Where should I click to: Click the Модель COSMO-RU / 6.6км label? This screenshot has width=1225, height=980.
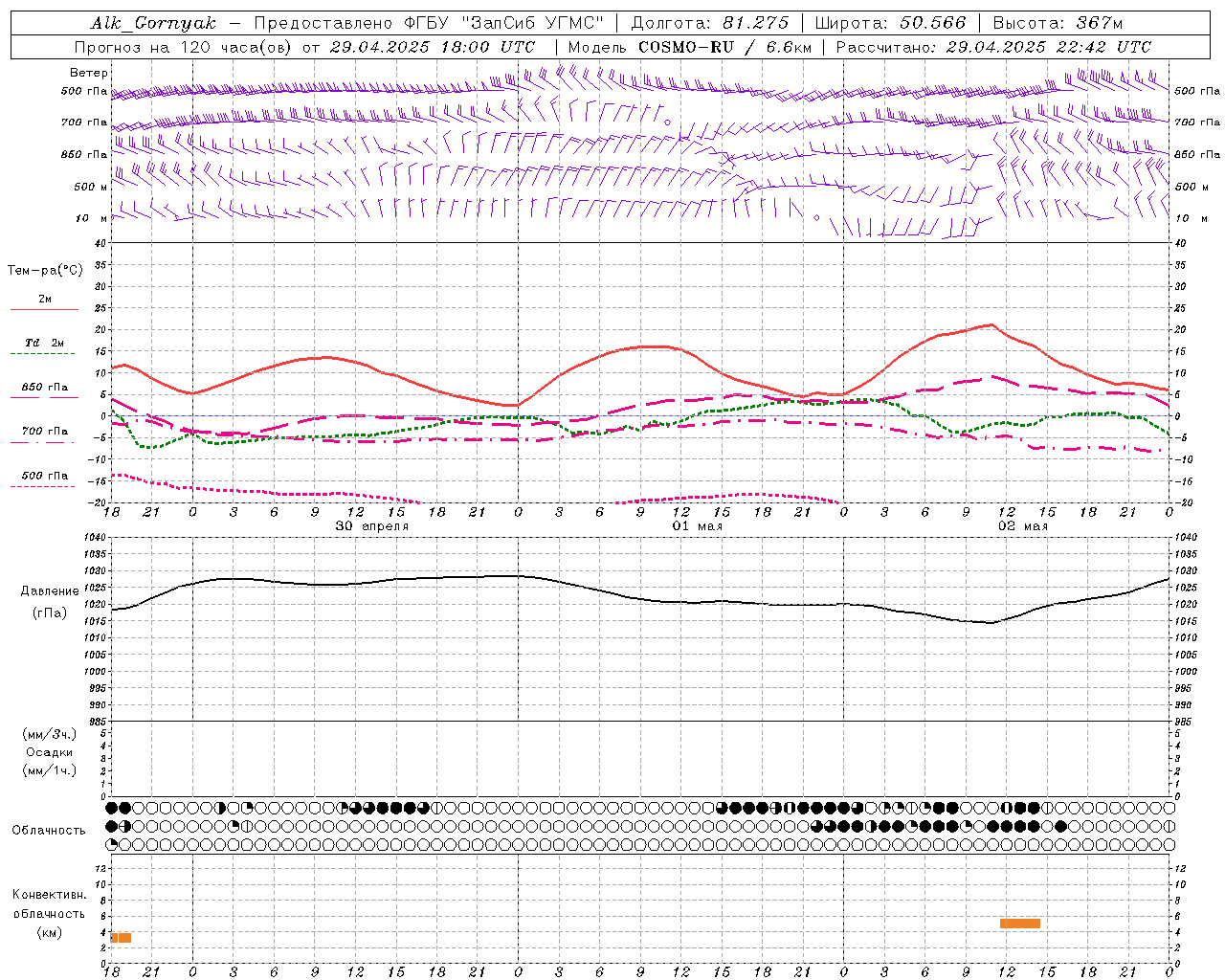pyautogui.click(x=689, y=47)
